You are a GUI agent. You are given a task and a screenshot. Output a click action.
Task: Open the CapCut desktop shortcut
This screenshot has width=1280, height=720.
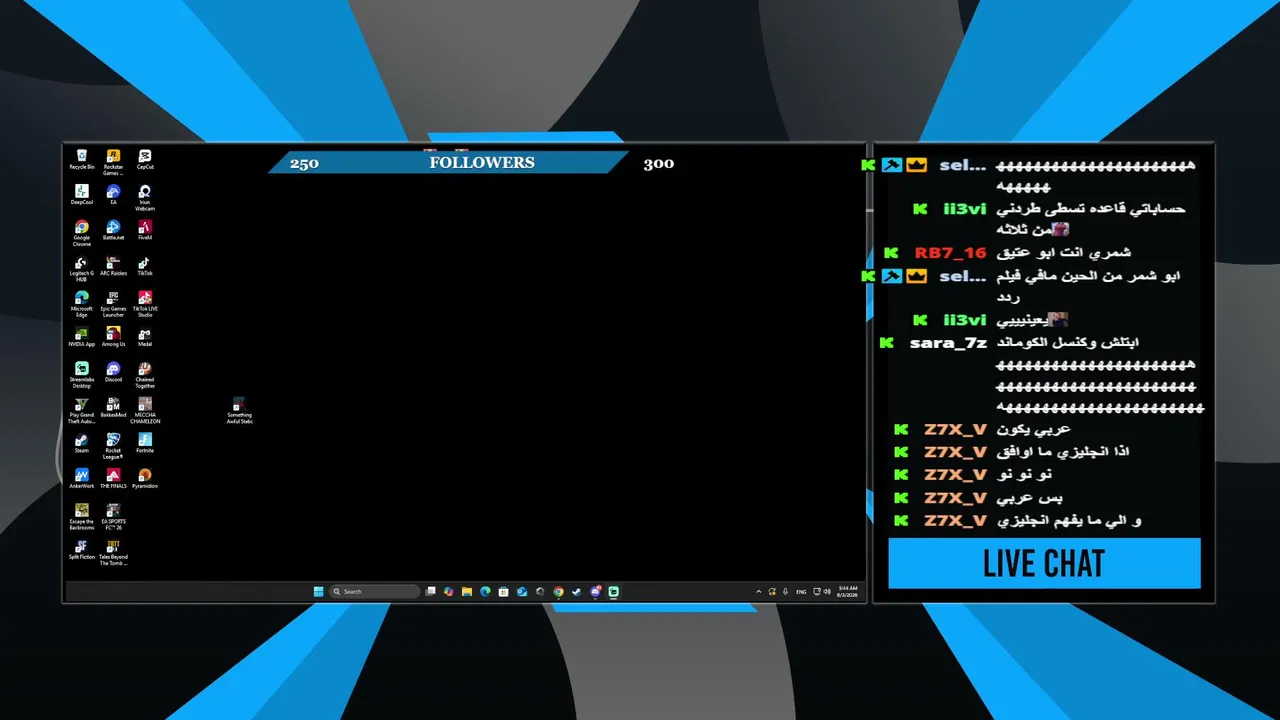[x=145, y=160]
